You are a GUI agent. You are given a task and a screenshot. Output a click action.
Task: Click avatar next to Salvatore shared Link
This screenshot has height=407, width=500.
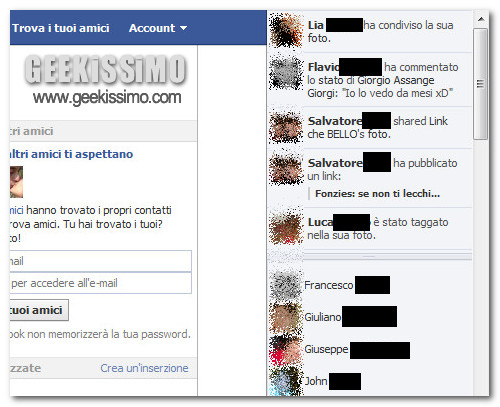286,127
